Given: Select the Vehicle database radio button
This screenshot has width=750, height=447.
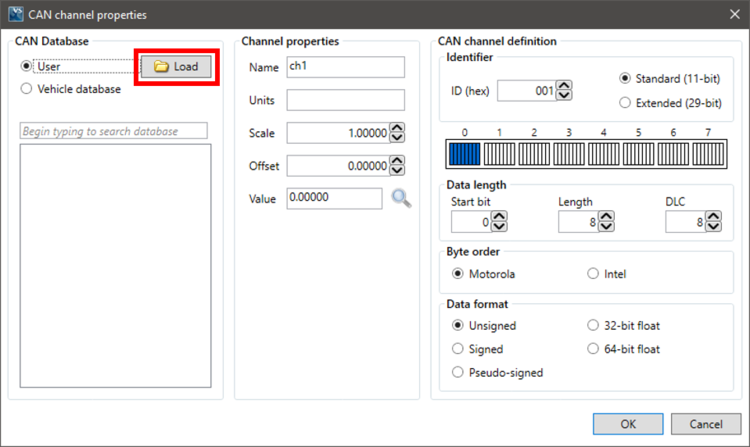Looking at the screenshot, I should pyautogui.click(x=26, y=89).
